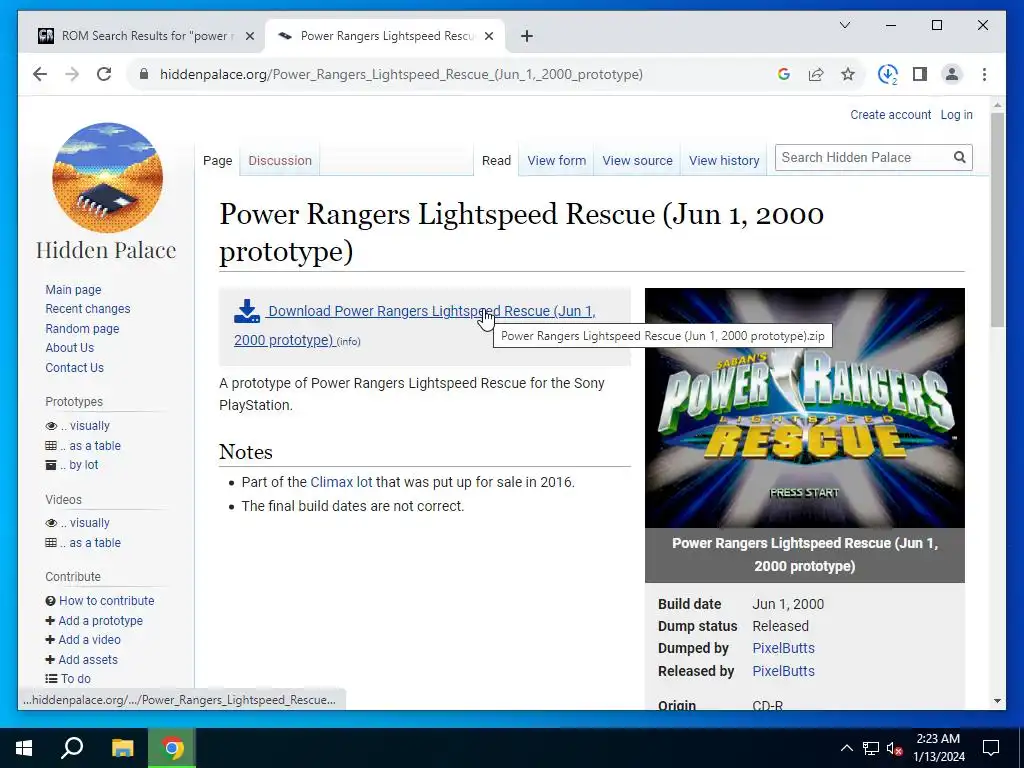Close the Power Rangers Lightspeed tab
1024x768 pixels.
point(489,36)
